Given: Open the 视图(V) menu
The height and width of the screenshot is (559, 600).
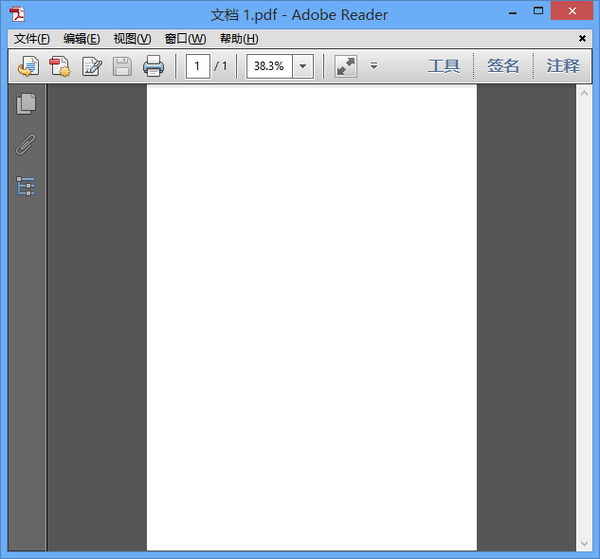Looking at the screenshot, I should coord(132,39).
